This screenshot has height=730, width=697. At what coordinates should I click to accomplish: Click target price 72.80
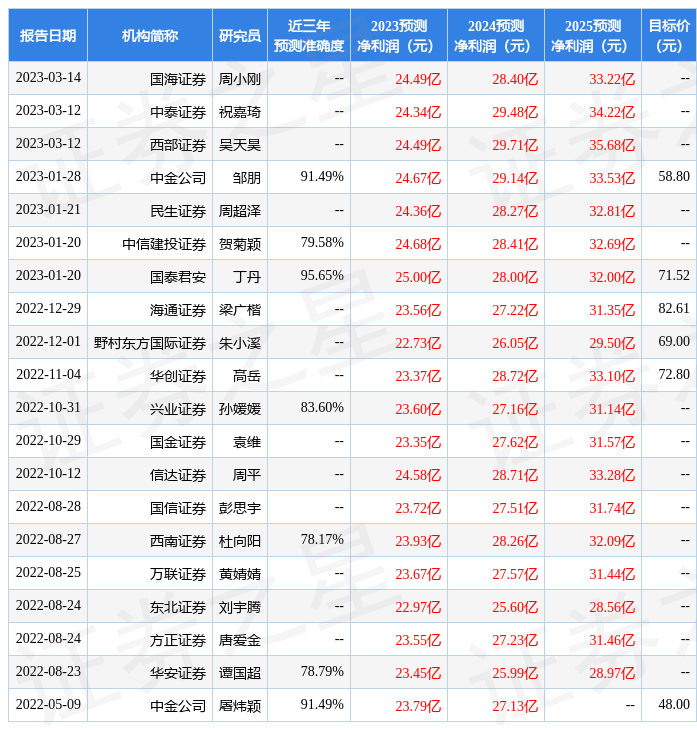[674, 374]
